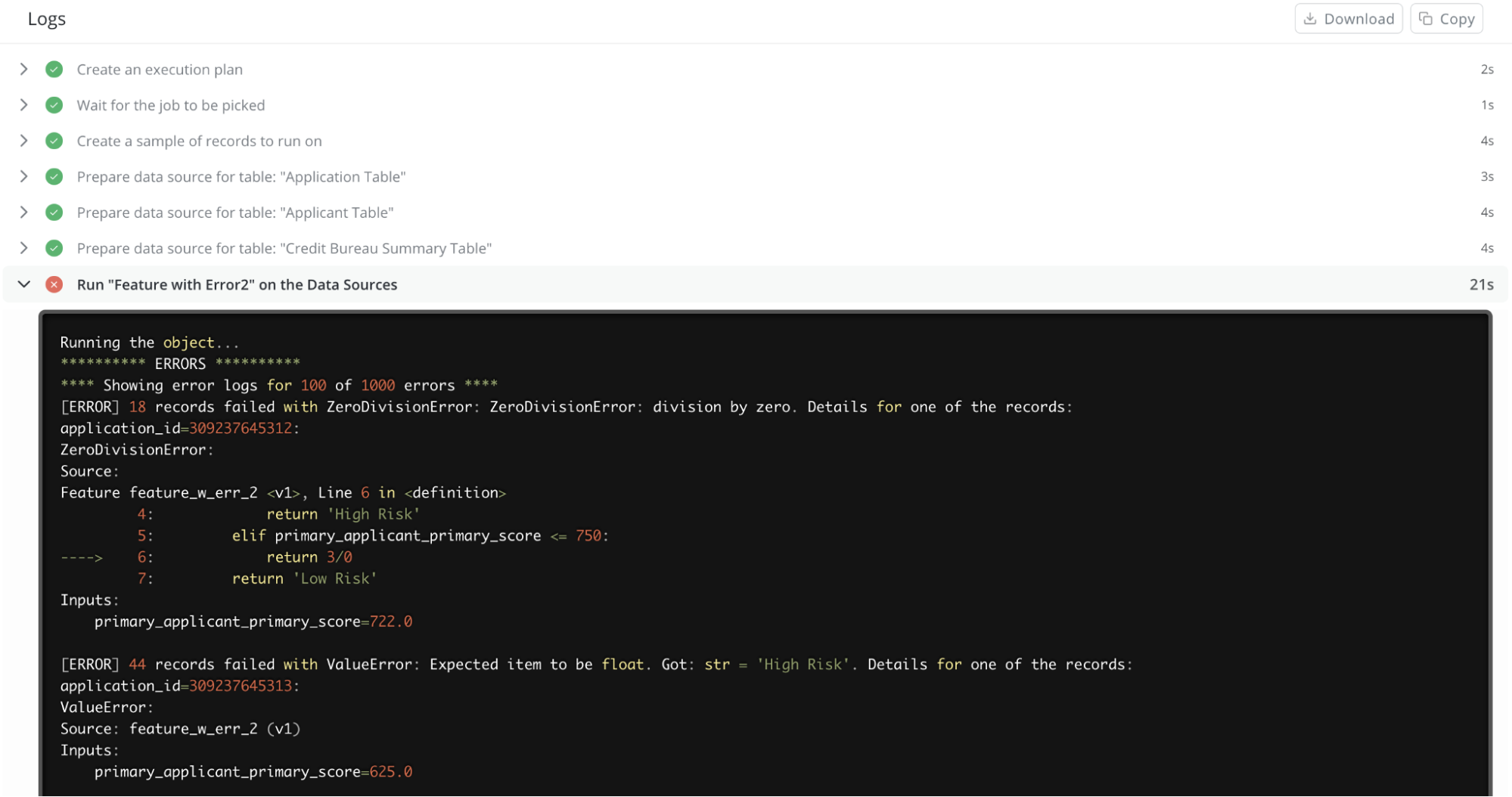Click green check icon beside job picked step
1512x797 pixels.
54,105
